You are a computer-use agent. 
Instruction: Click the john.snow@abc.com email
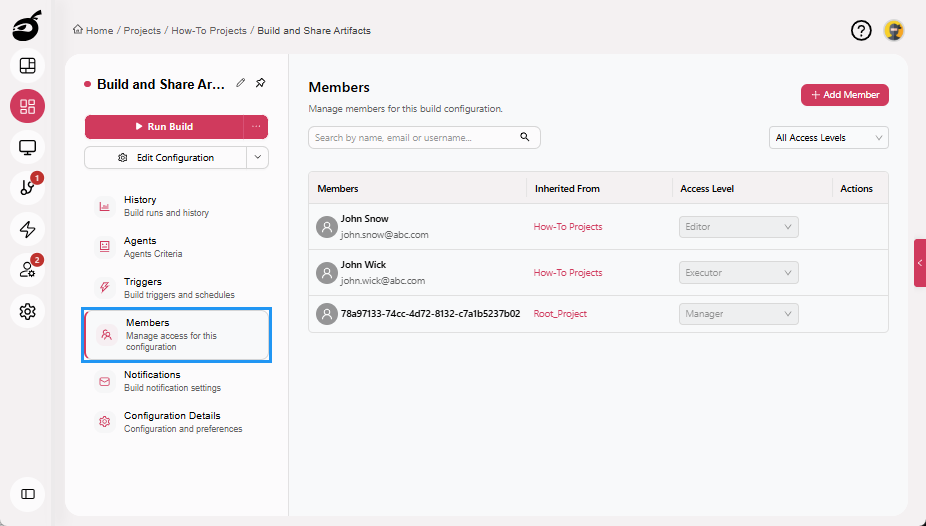[384, 235]
